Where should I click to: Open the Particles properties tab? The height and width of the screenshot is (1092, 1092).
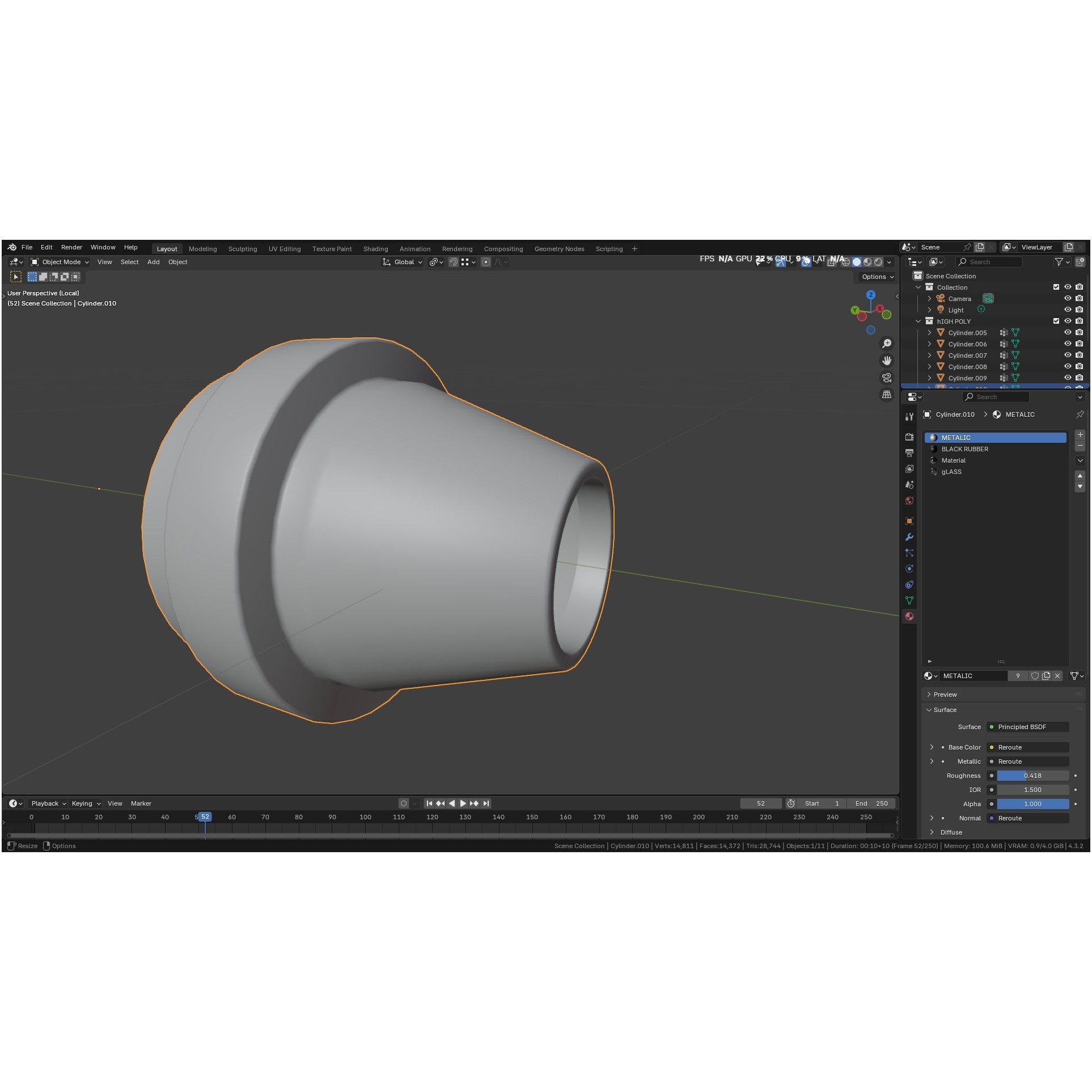[909, 553]
